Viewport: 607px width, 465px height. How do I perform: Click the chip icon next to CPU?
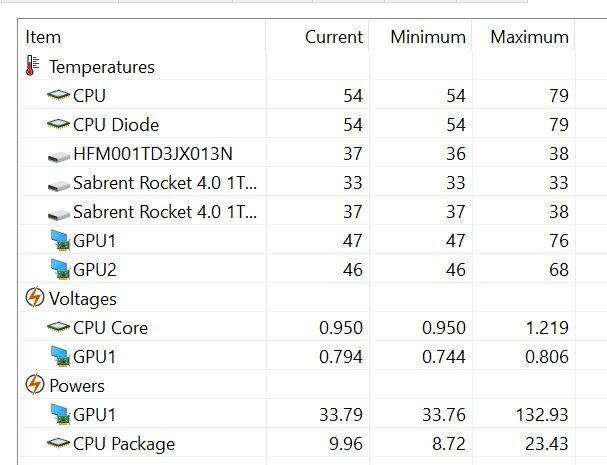click(58, 96)
